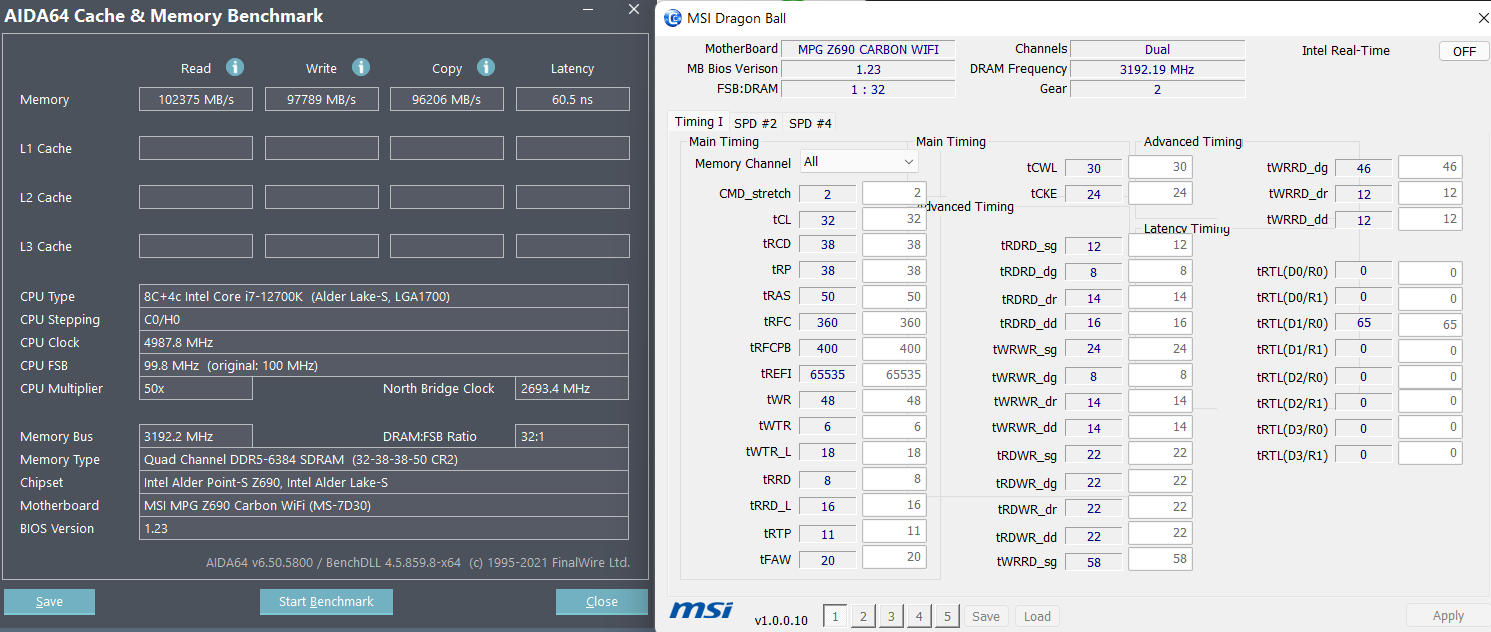
Task: Click the Close button in AIDA64
Action: pyautogui.click(x=602, y=601)
